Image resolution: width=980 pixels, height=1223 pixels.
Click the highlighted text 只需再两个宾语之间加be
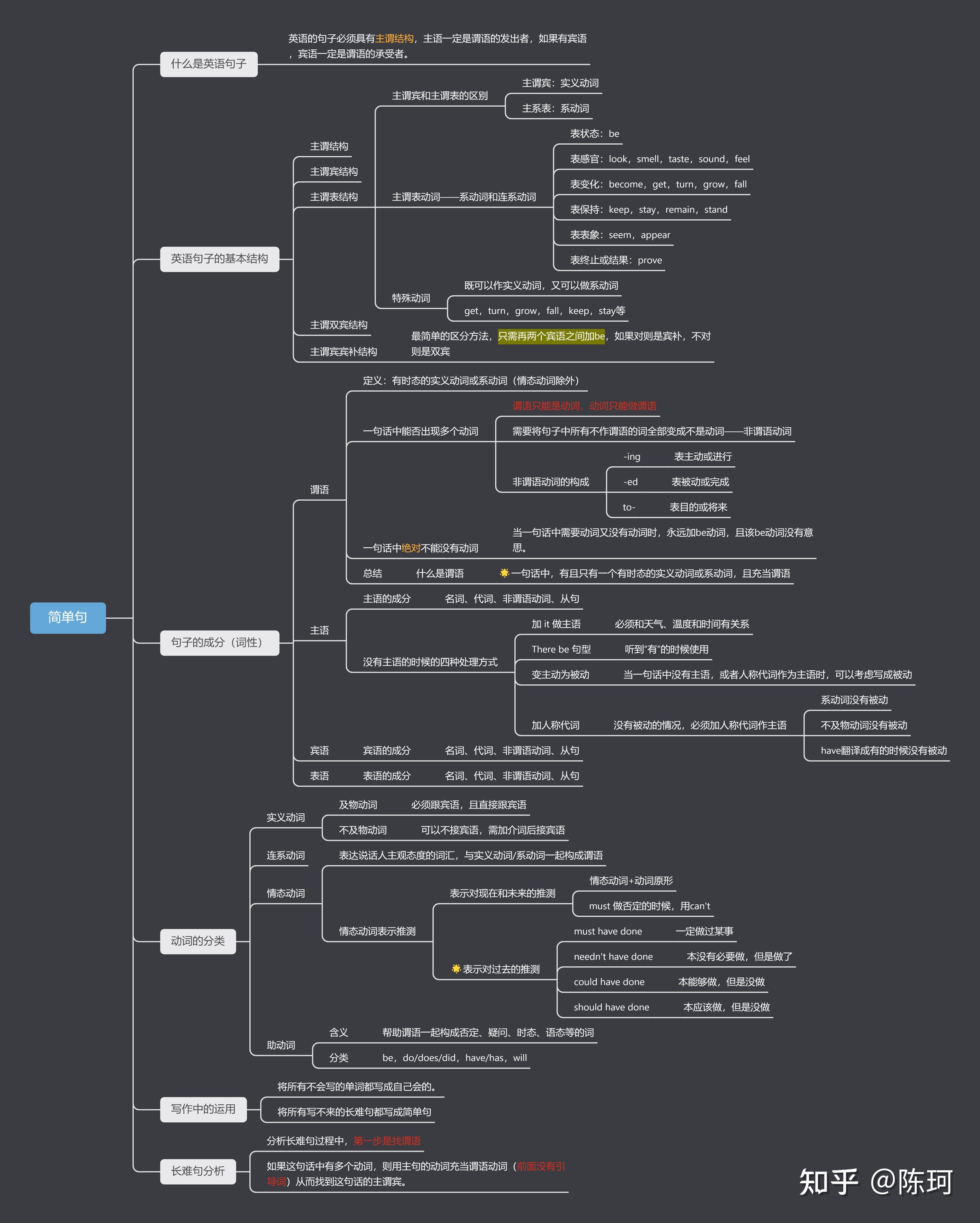(551, 336)
